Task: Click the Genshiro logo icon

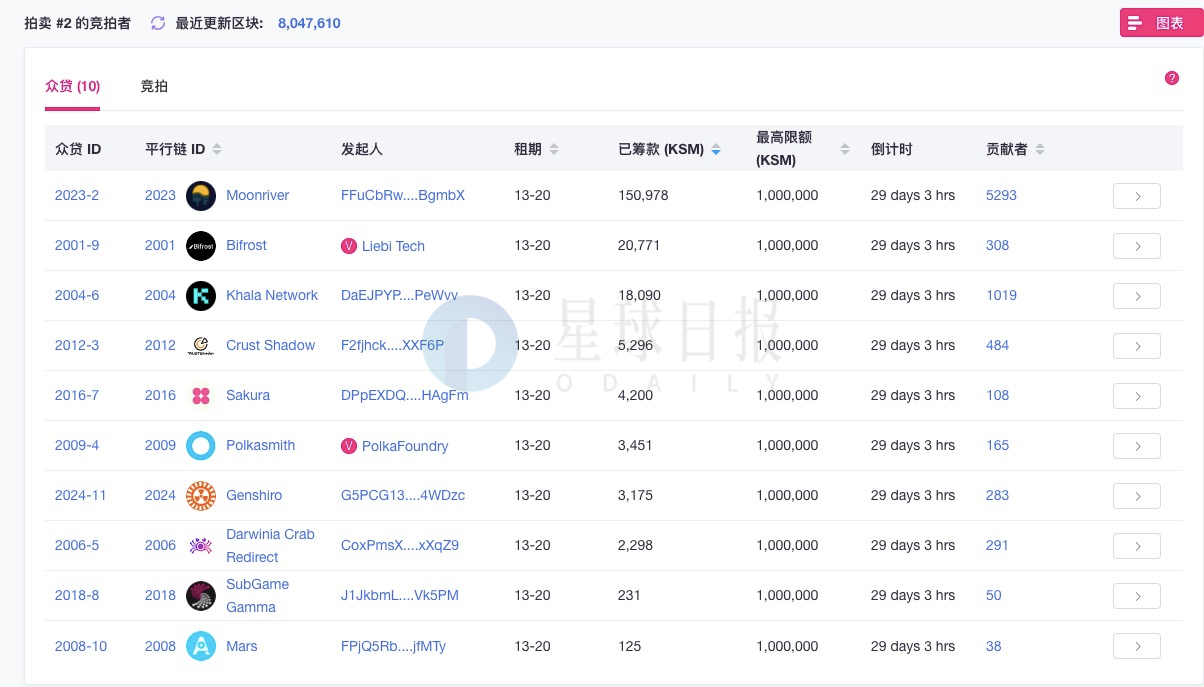Action: point(201,496)
